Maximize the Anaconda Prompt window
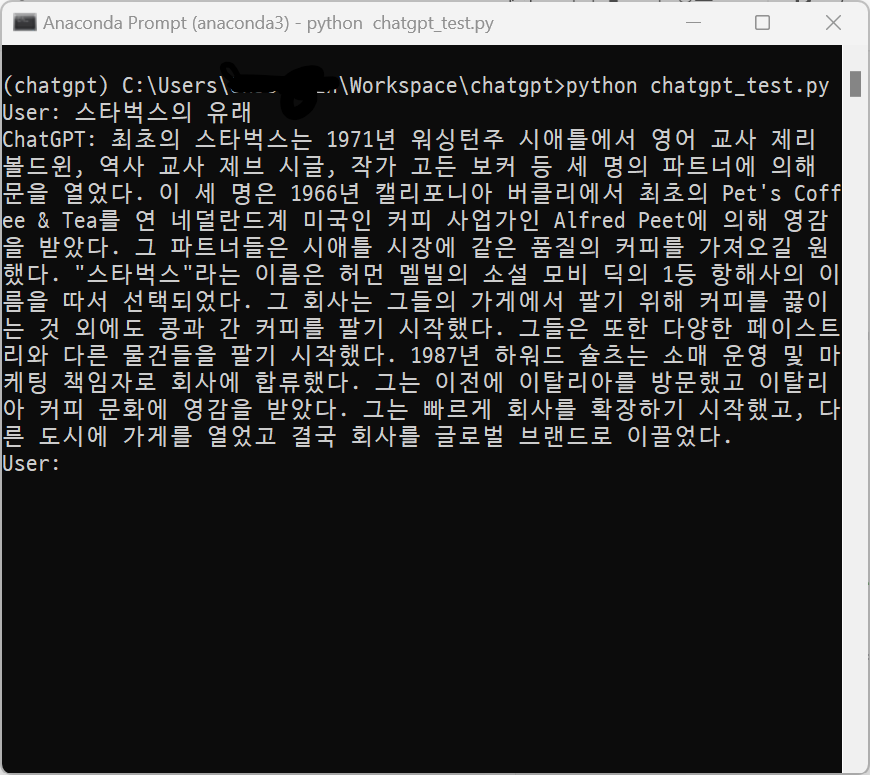The height and width of the screenshot is (775, 870). (x=762, y=23)
